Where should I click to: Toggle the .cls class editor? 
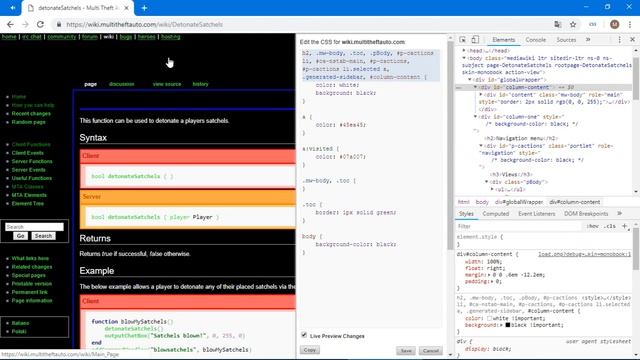click(610, 226)
